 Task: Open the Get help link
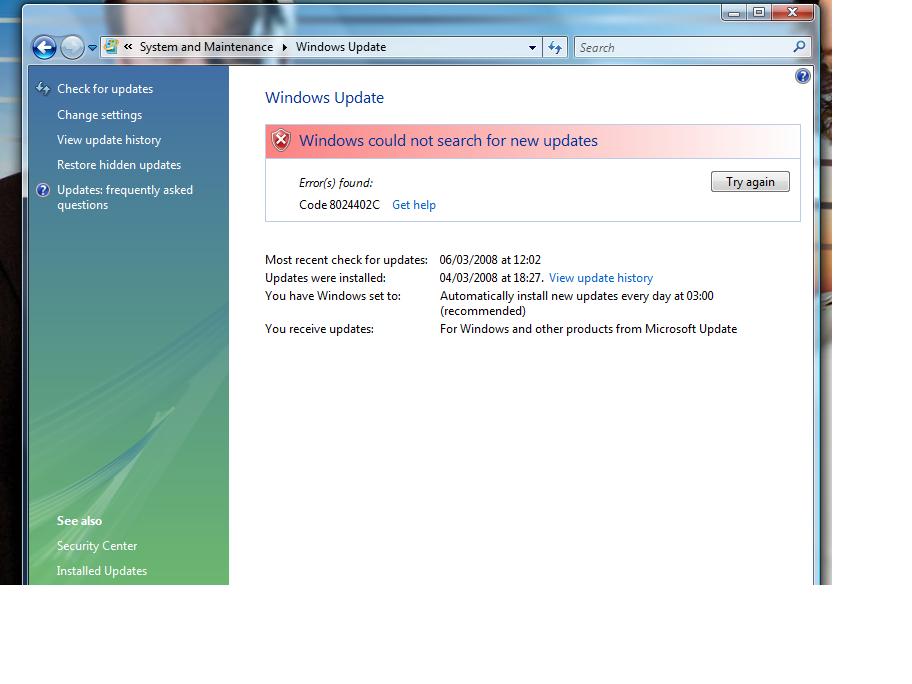point(414,205)
